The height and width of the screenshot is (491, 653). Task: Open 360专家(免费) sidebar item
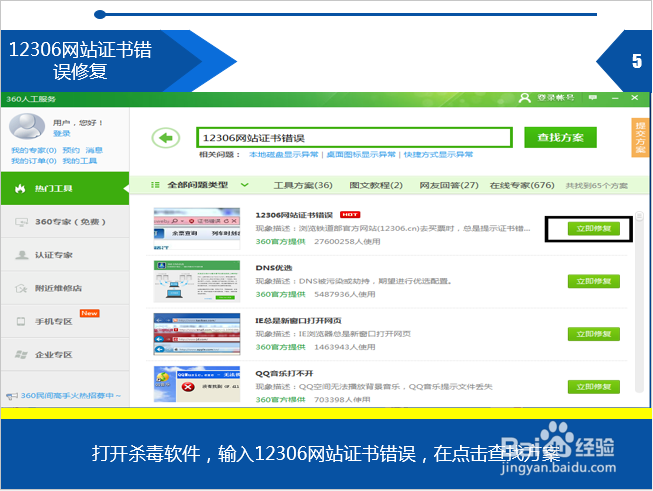(65, 222)
